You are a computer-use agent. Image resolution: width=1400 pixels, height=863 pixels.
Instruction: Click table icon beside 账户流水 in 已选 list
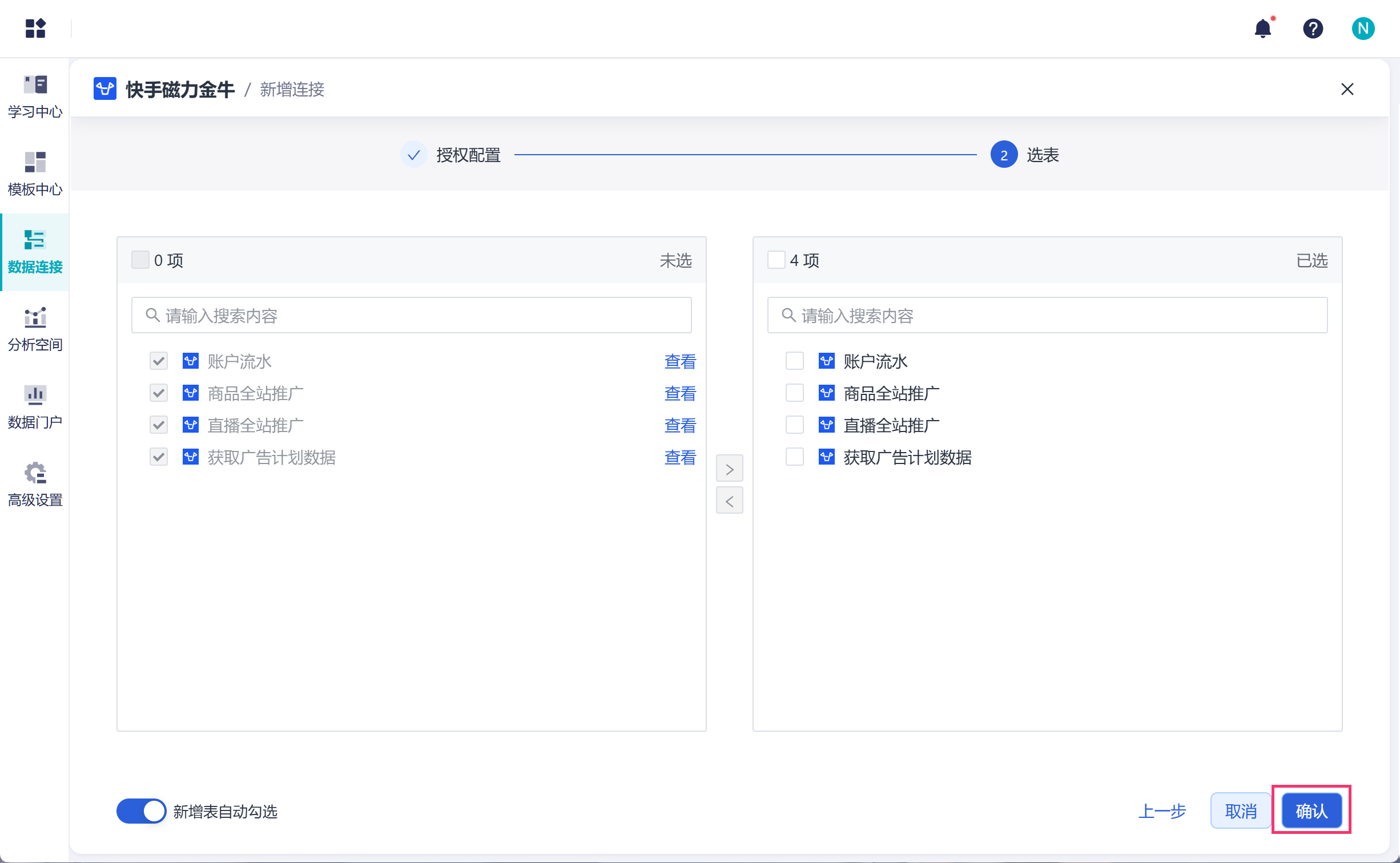point(827,361)
